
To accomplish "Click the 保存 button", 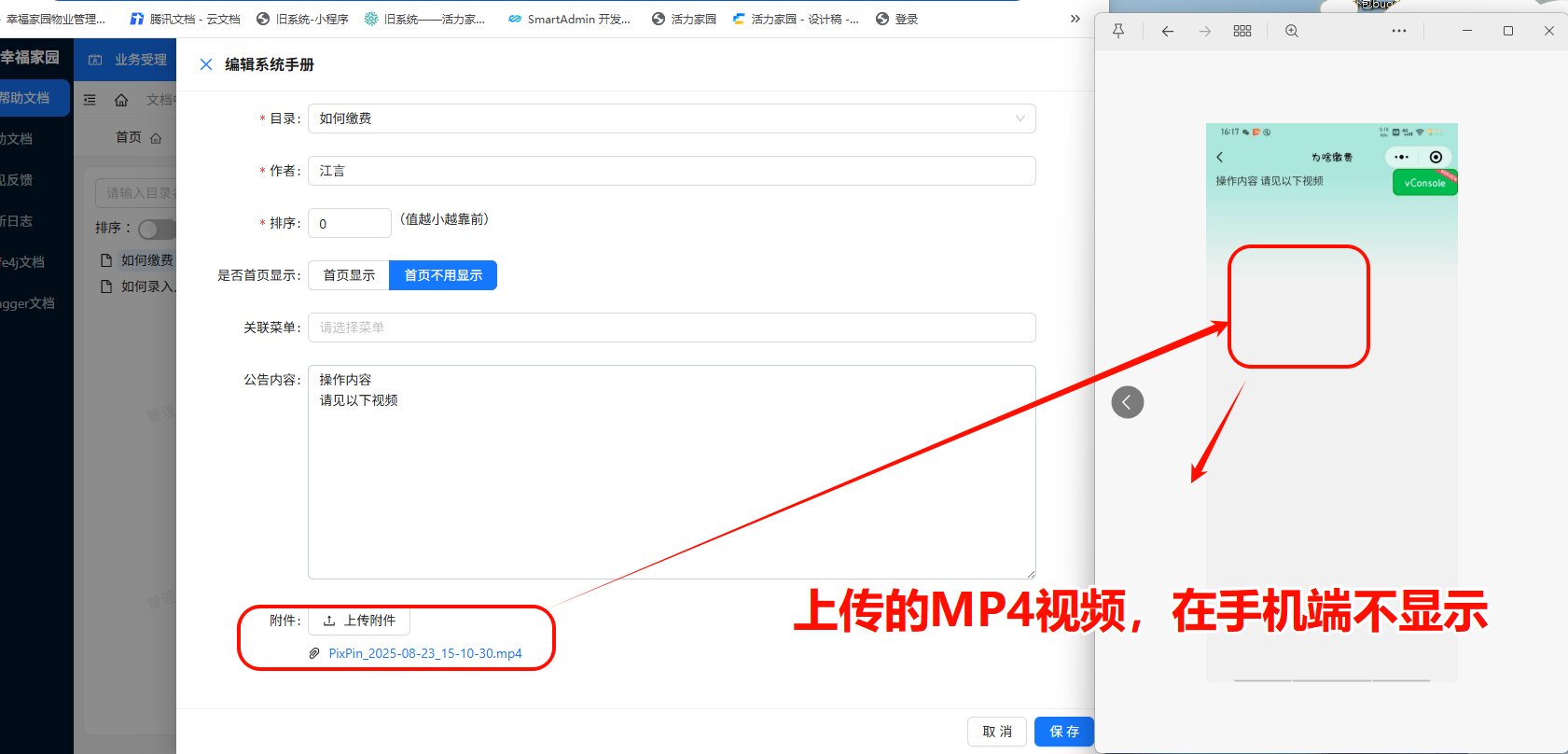I will pyautogui.click(x=1064, y=732).
